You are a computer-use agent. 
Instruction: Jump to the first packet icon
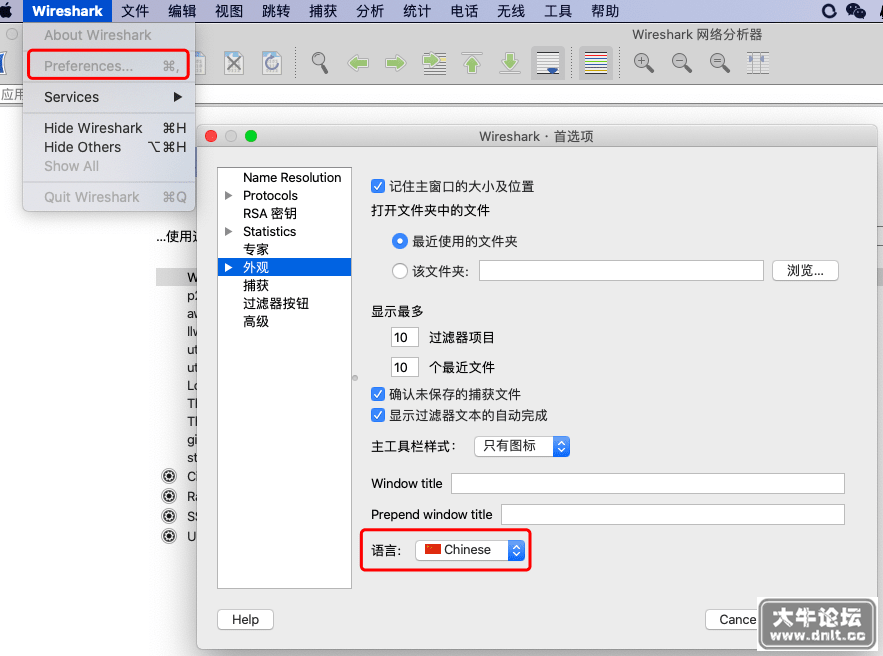472,63
